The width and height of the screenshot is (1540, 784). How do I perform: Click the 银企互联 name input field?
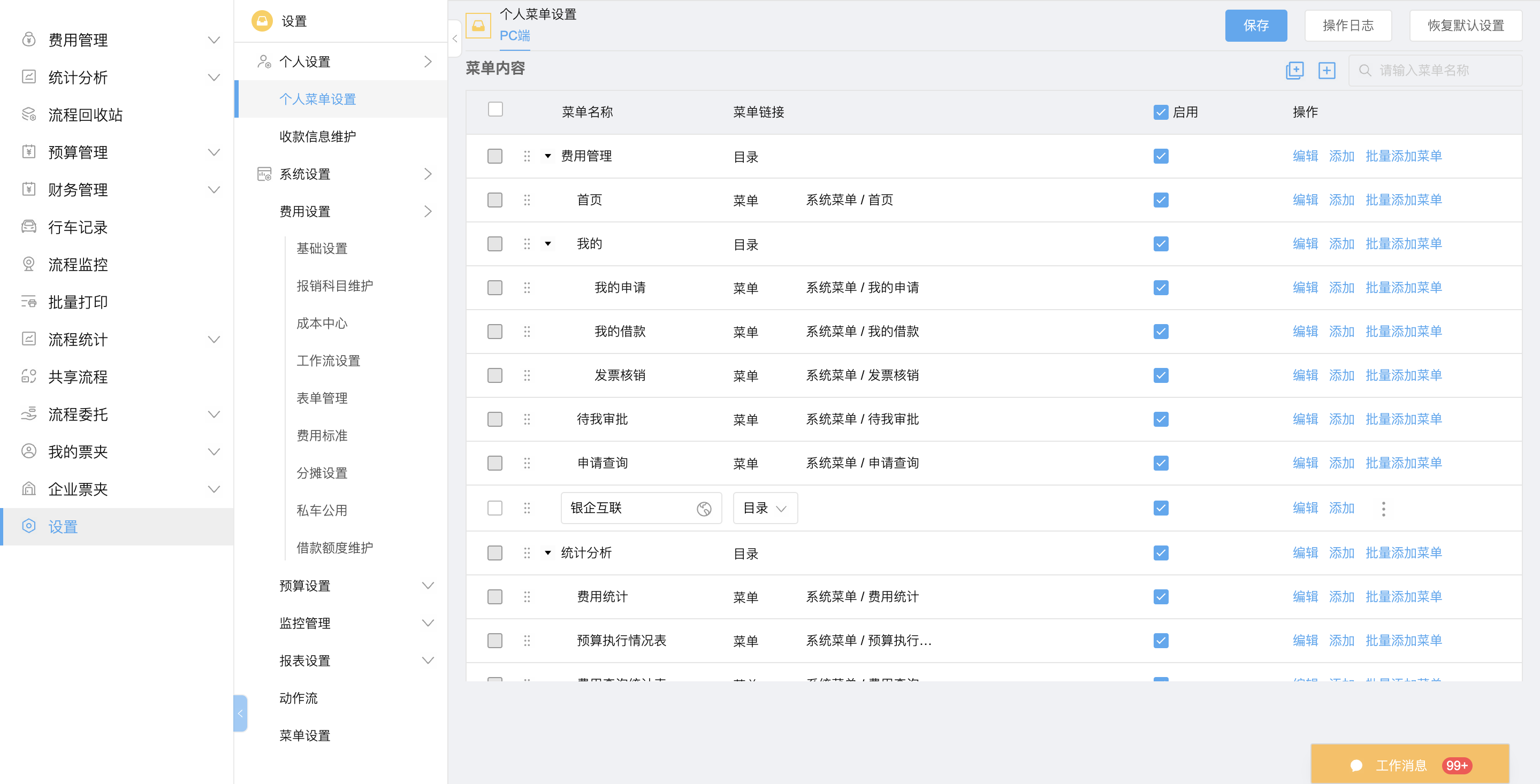pyautogui.click(x=641, y=508)
